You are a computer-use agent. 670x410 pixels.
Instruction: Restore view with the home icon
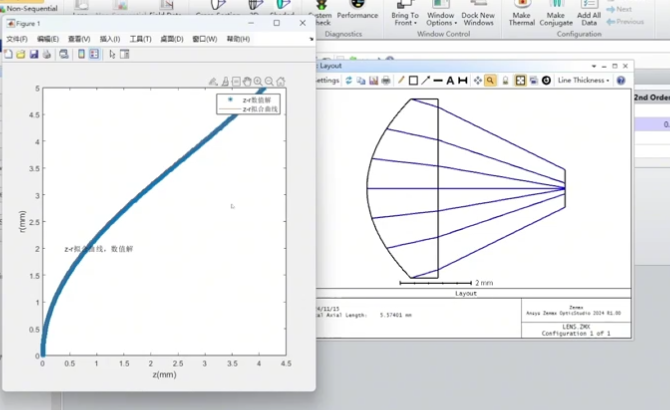coord(281,81)
